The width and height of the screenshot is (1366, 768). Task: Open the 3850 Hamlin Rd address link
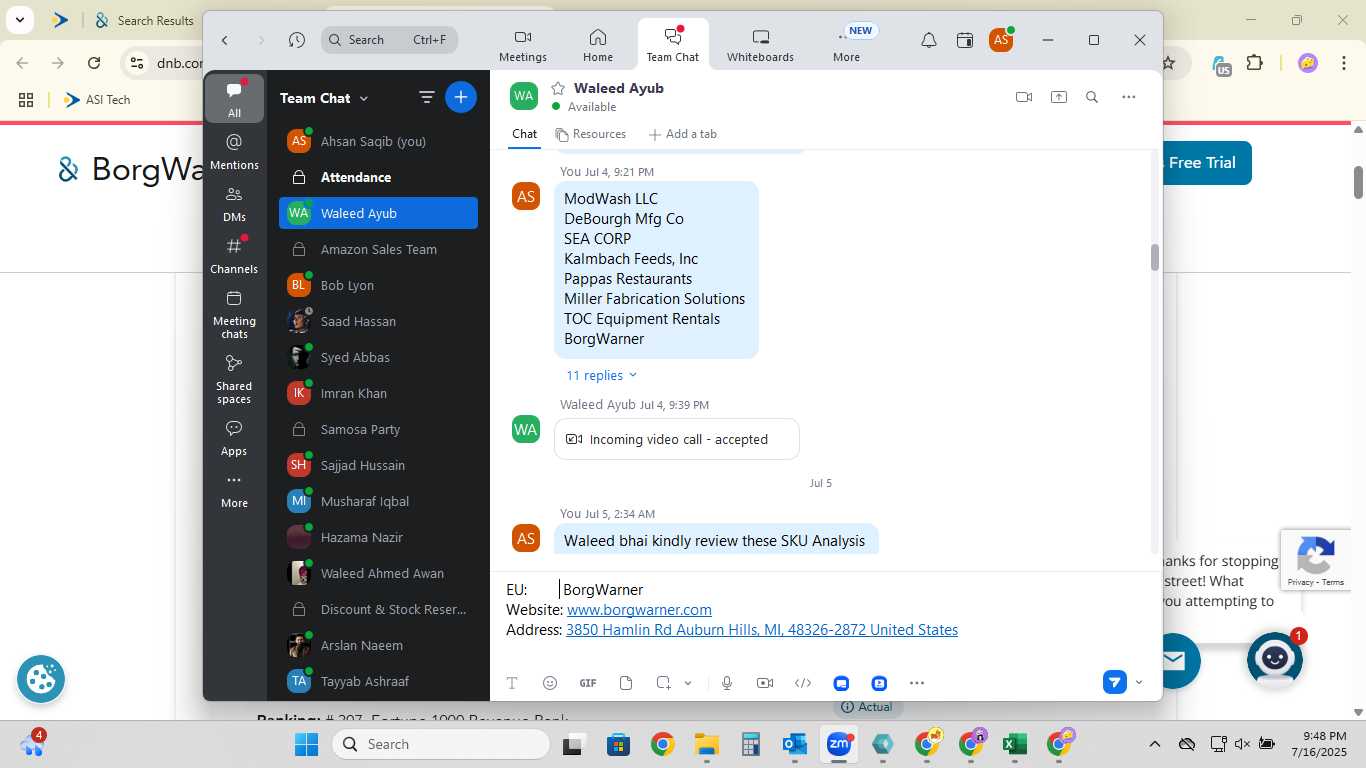click(x=762, y=630)
